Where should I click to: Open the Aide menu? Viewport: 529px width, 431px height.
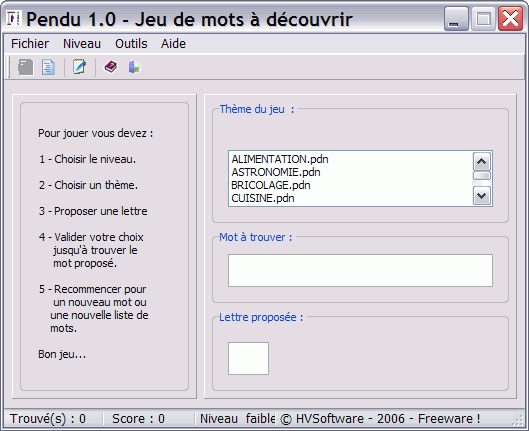click(173, 44)
